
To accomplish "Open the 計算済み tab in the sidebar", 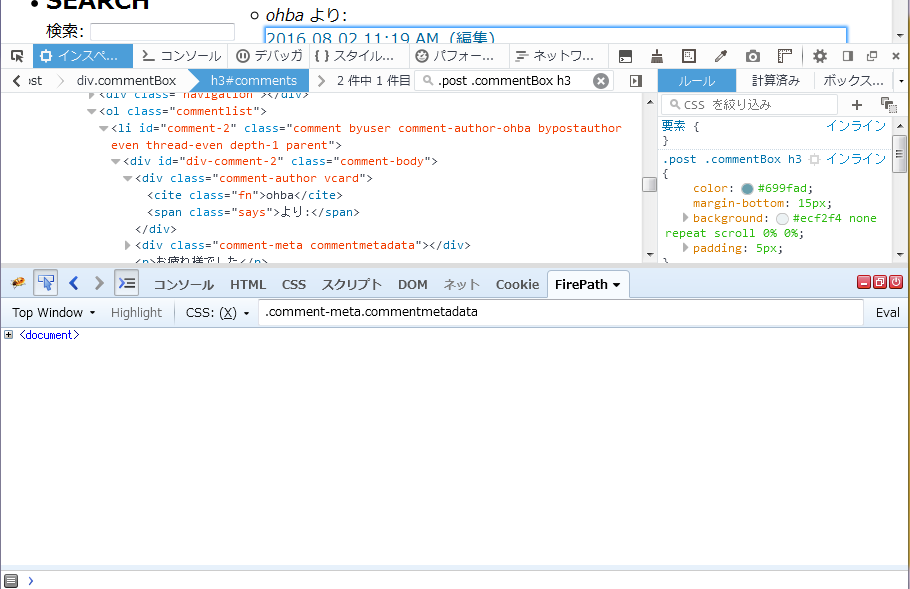I will (775, 80).
